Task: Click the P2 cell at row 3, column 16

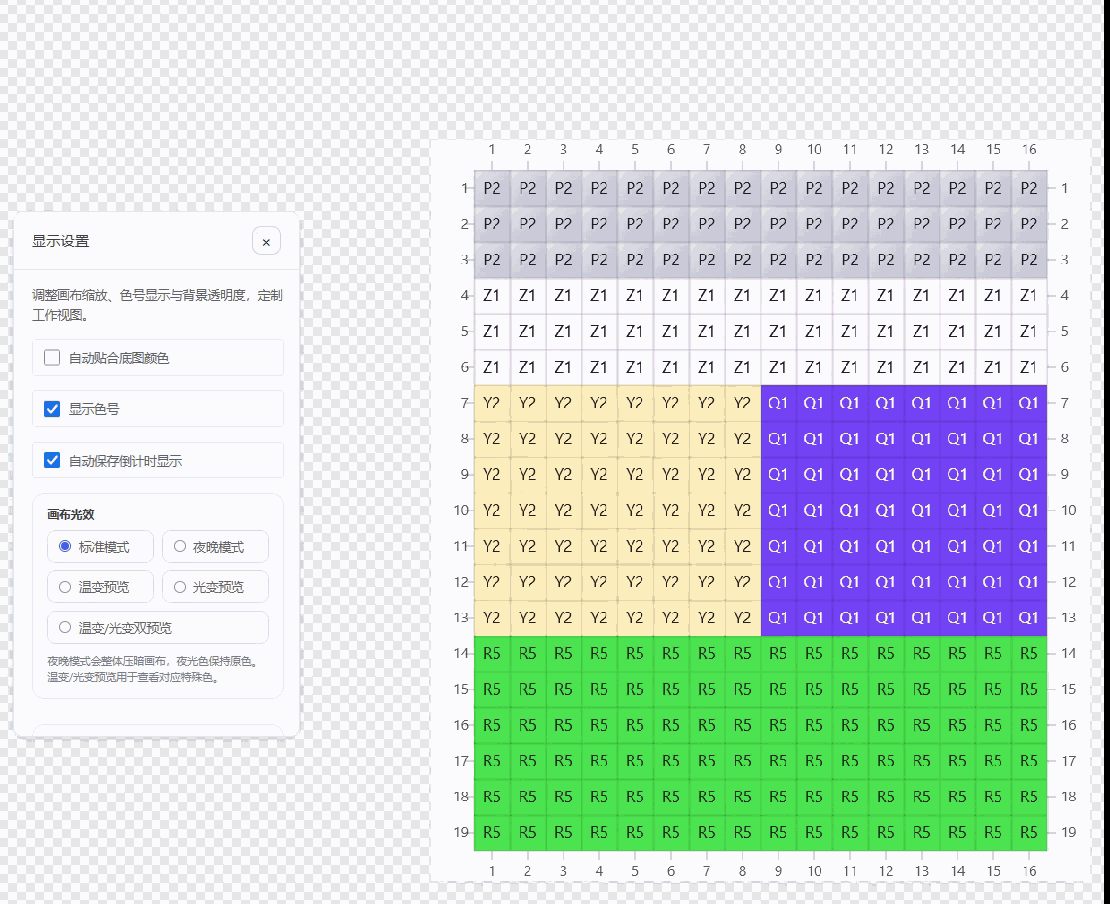Action: pos(1029,259)
